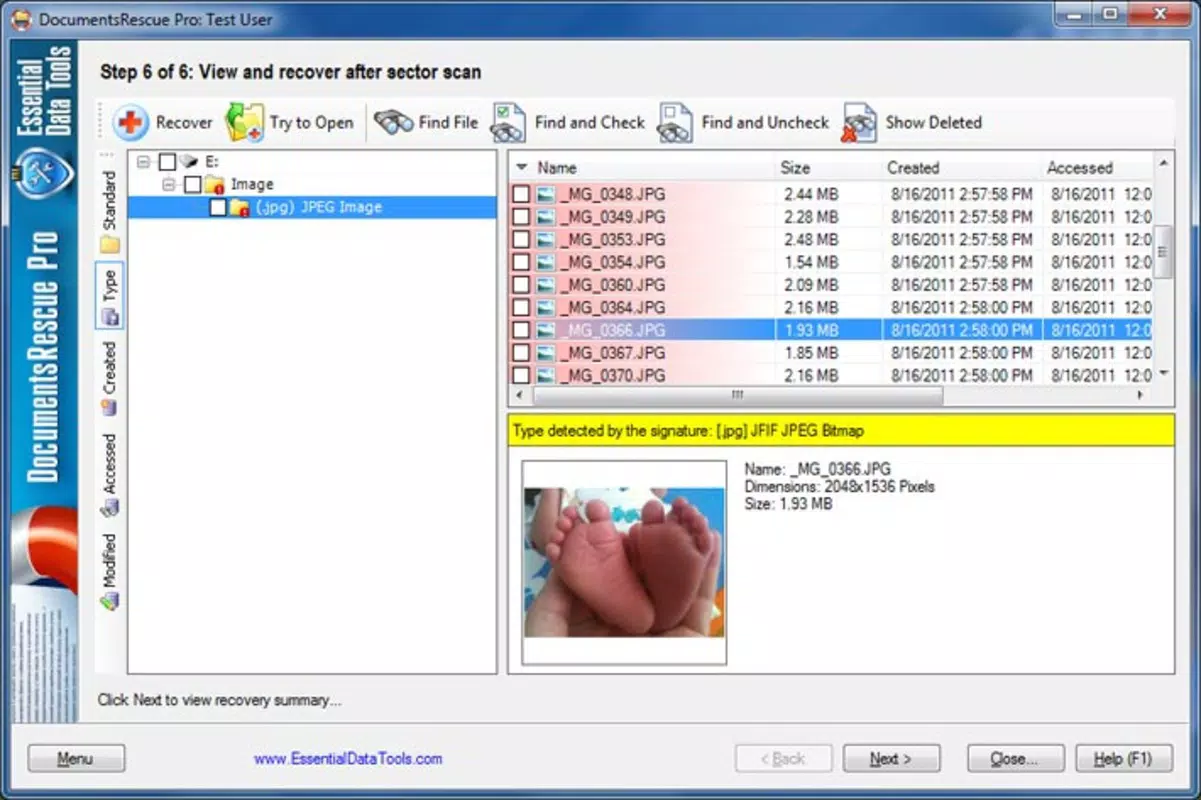Click the file icon for _MG_0367.JPG
Screen dimensions: 1201x800
[x=545, y=353]
